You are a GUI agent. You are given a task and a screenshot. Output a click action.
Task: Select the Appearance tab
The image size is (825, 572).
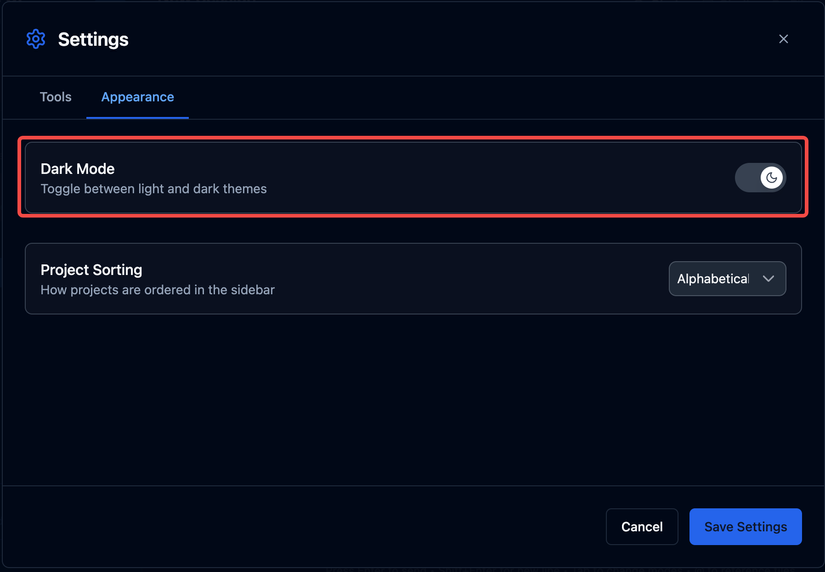pyautogui.click(x=137, y=97)
